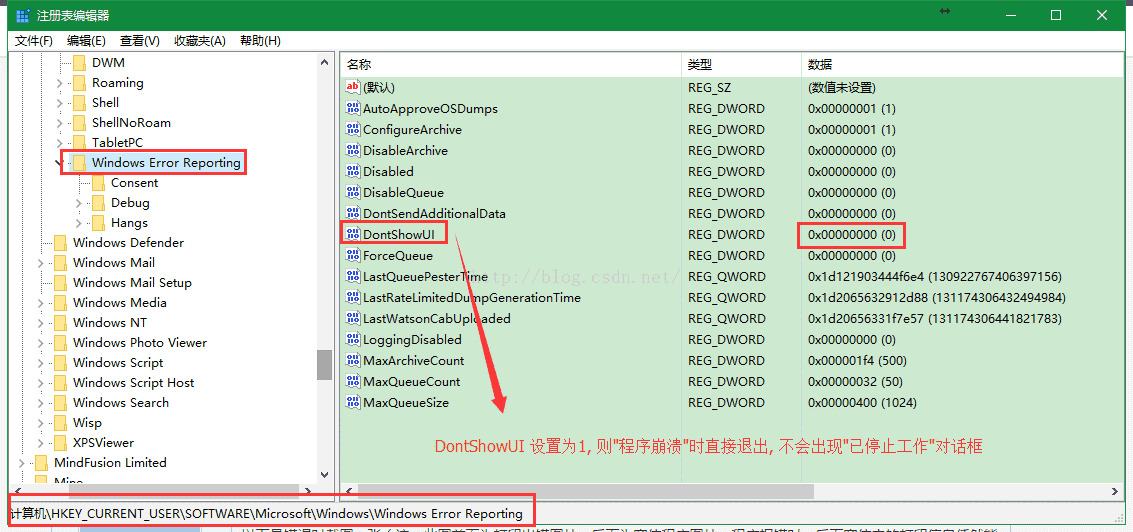Expand the Debug subkey
This screenshot has height=532, width=1133.
79,203
